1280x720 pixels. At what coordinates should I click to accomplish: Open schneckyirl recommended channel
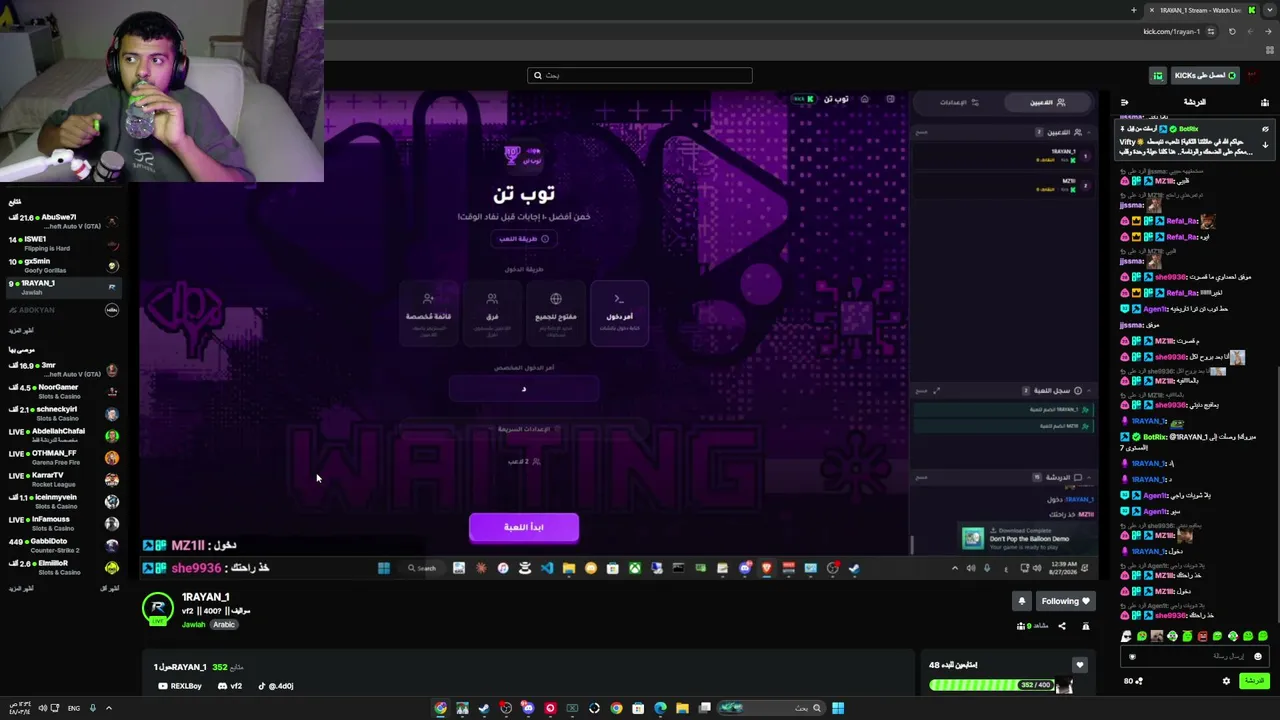point(62,413)
